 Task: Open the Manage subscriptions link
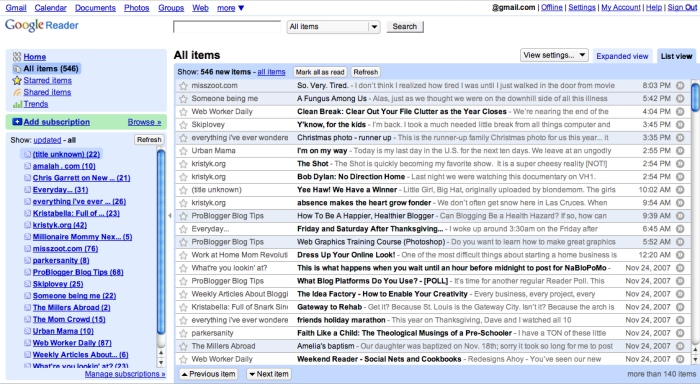125,374
